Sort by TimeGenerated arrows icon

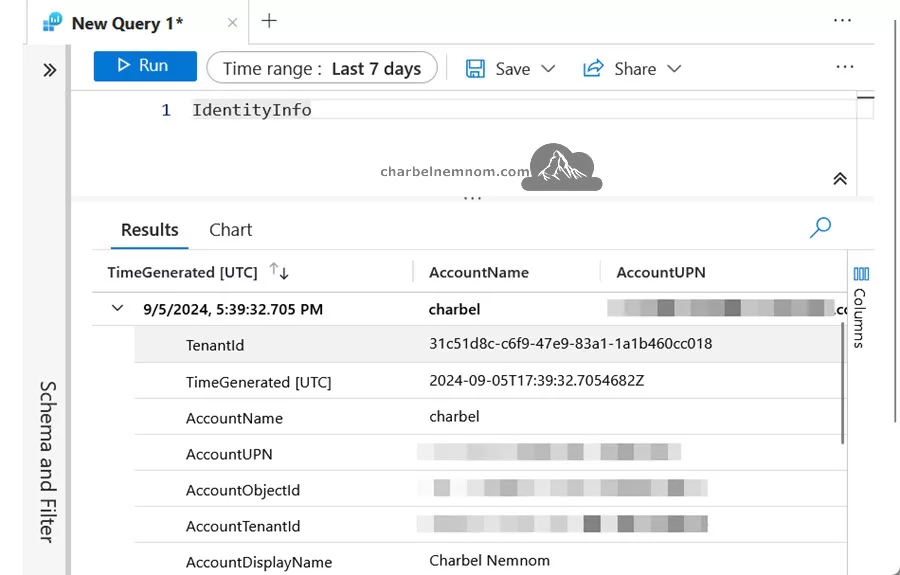[279, 271]
